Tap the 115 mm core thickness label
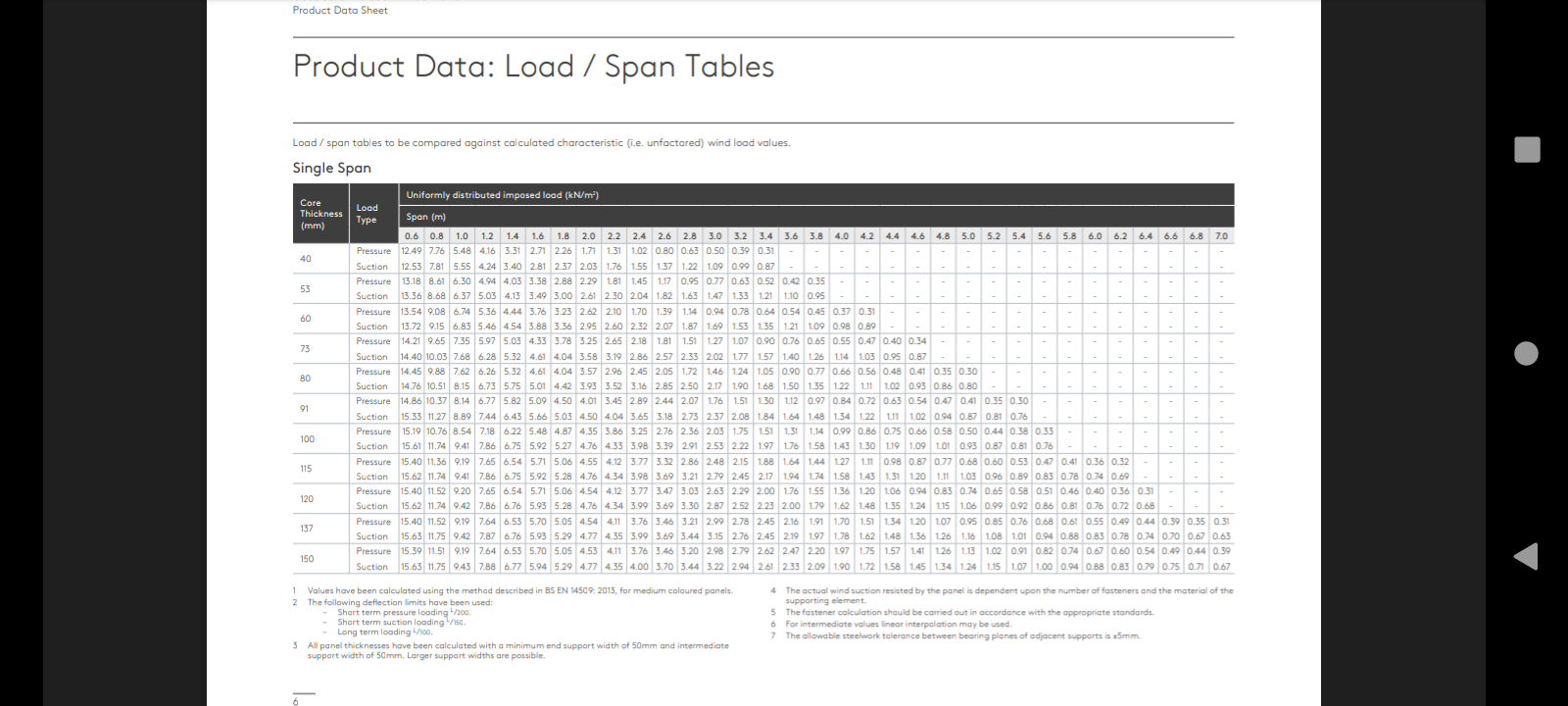The image size is (1568, 706). (x=306, y=469)
